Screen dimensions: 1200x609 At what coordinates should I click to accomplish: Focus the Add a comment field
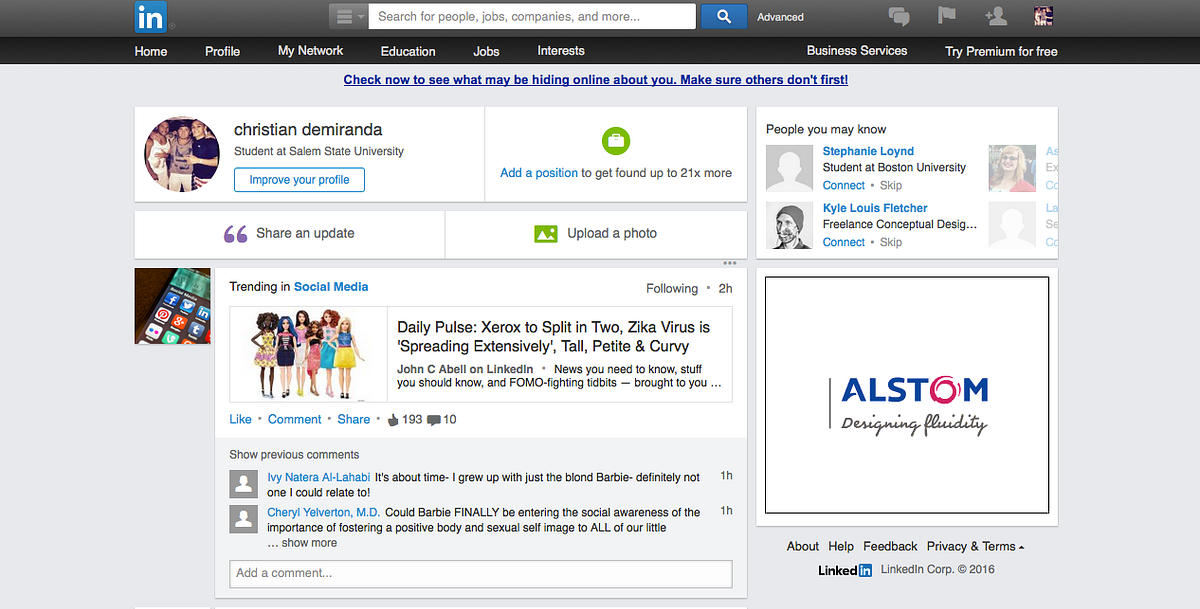pos(481,574)
